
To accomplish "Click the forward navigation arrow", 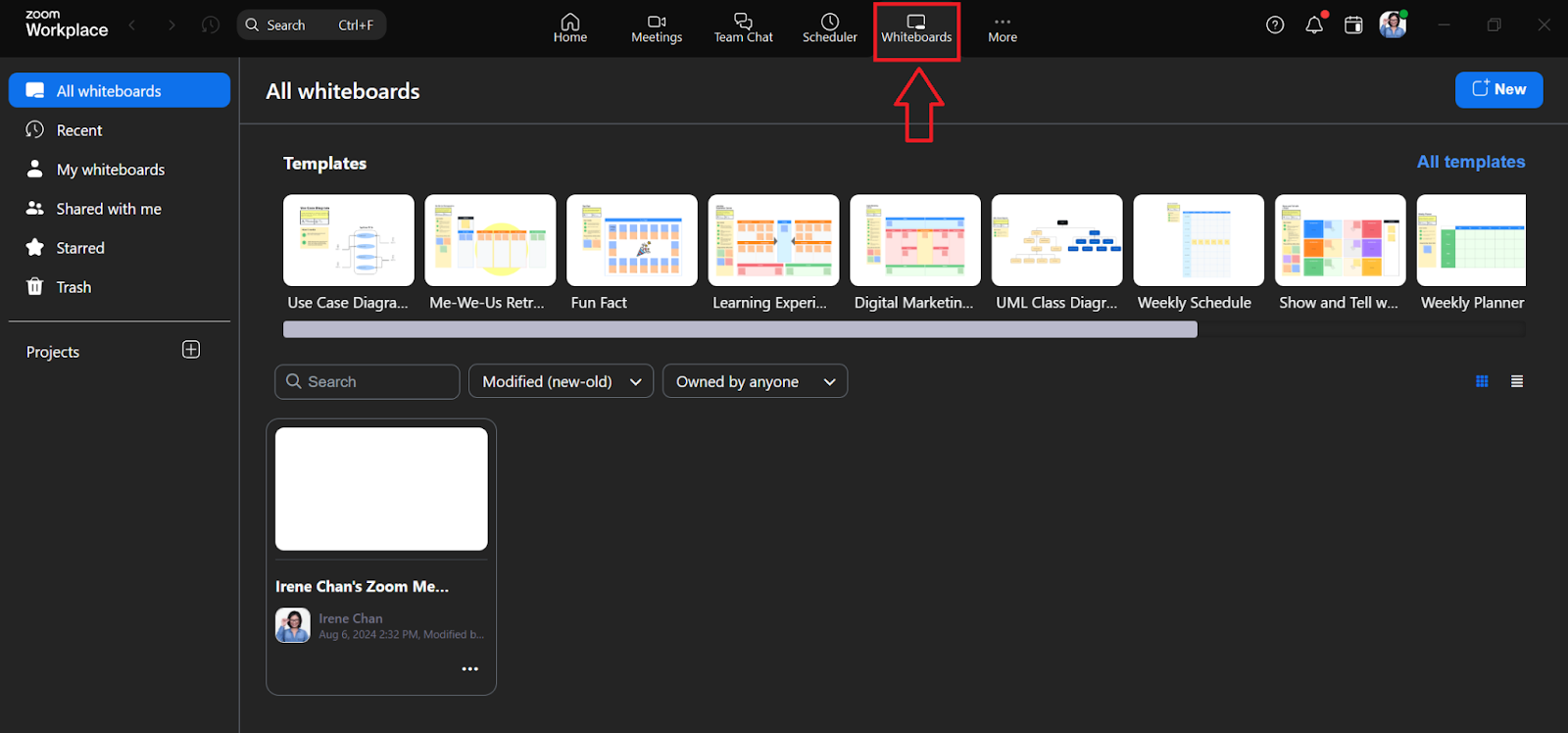I will 171,24.
